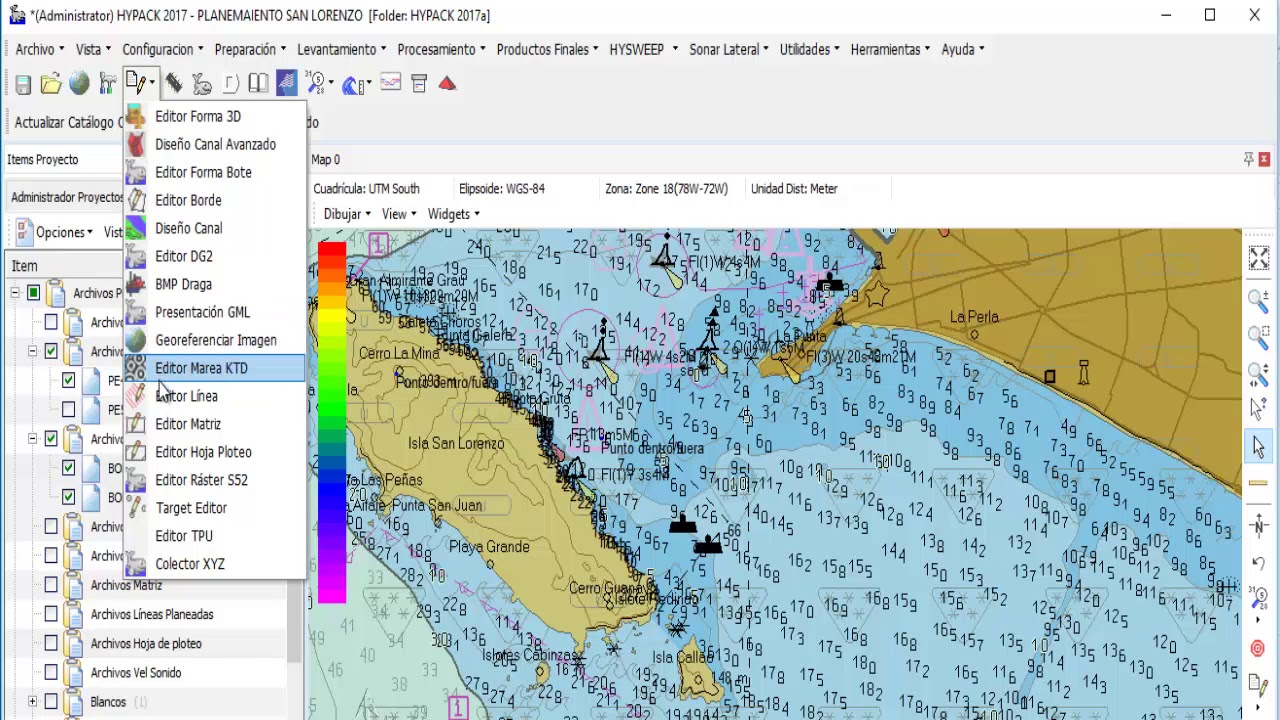
Task: Open hardware setup hammer icon
Action: [x=107, y=84]
